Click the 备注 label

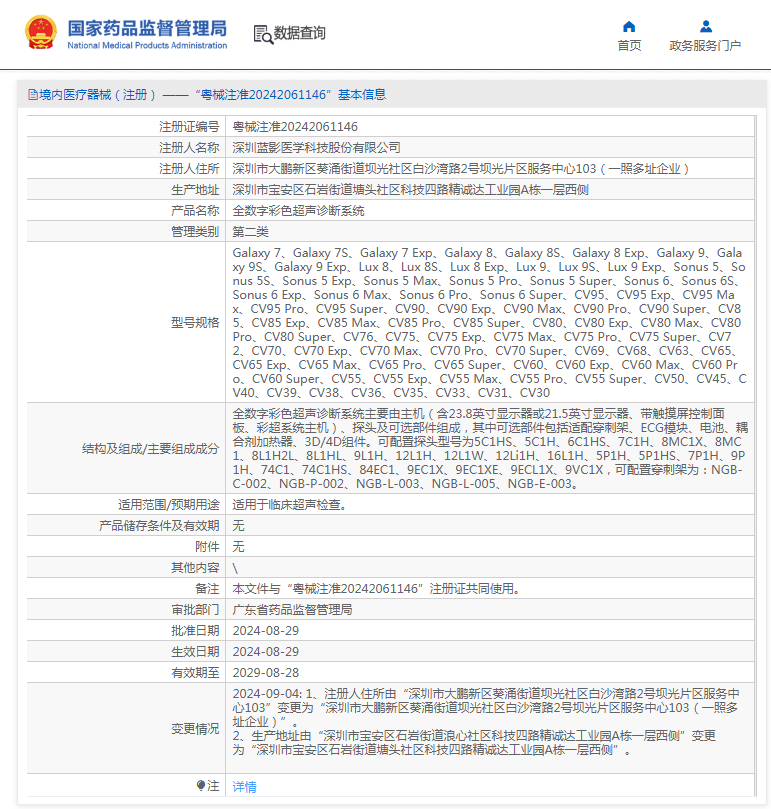(207, 589)
